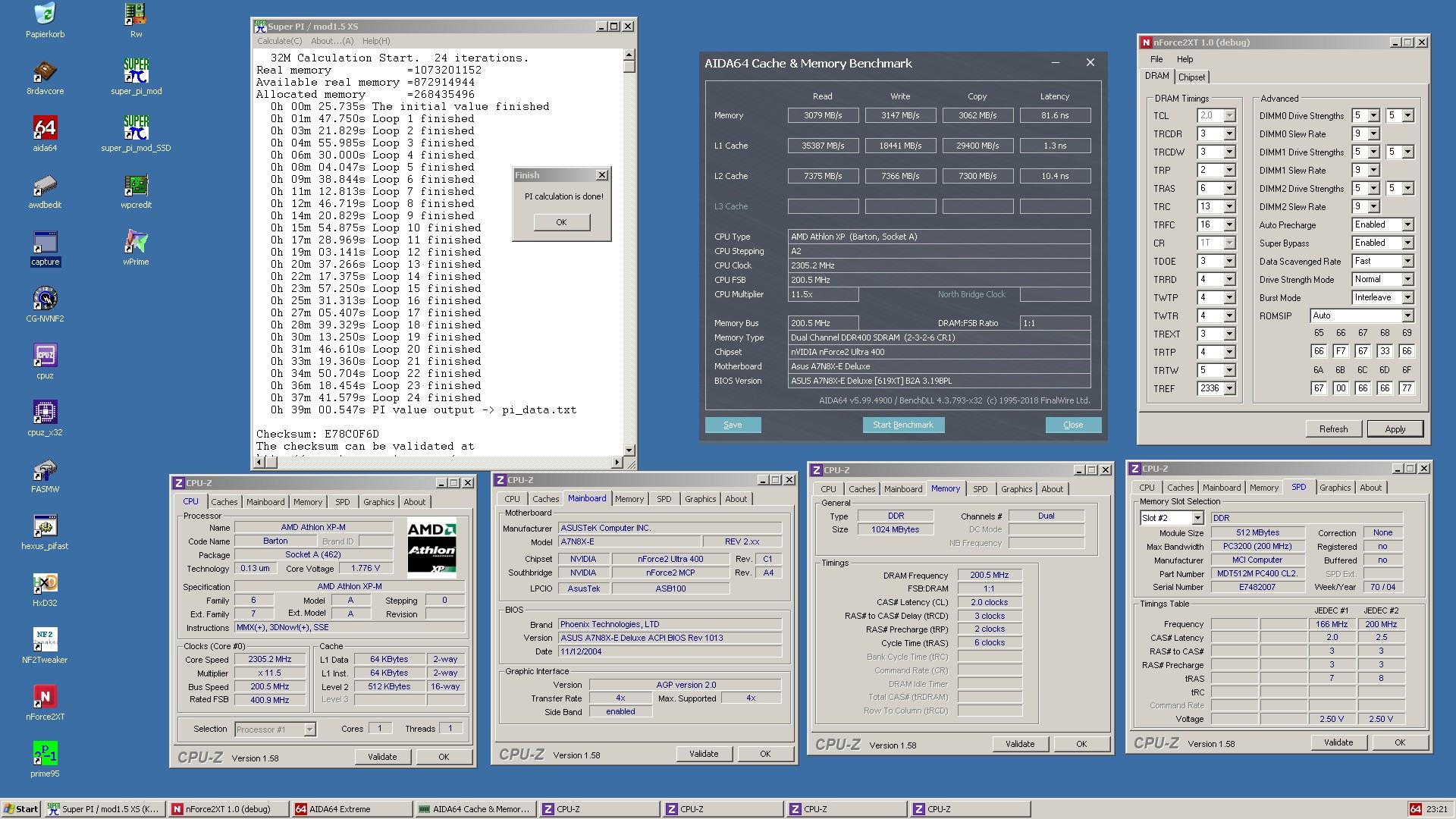Open the CG-NVNF2 desktop icon

(45, 305)
